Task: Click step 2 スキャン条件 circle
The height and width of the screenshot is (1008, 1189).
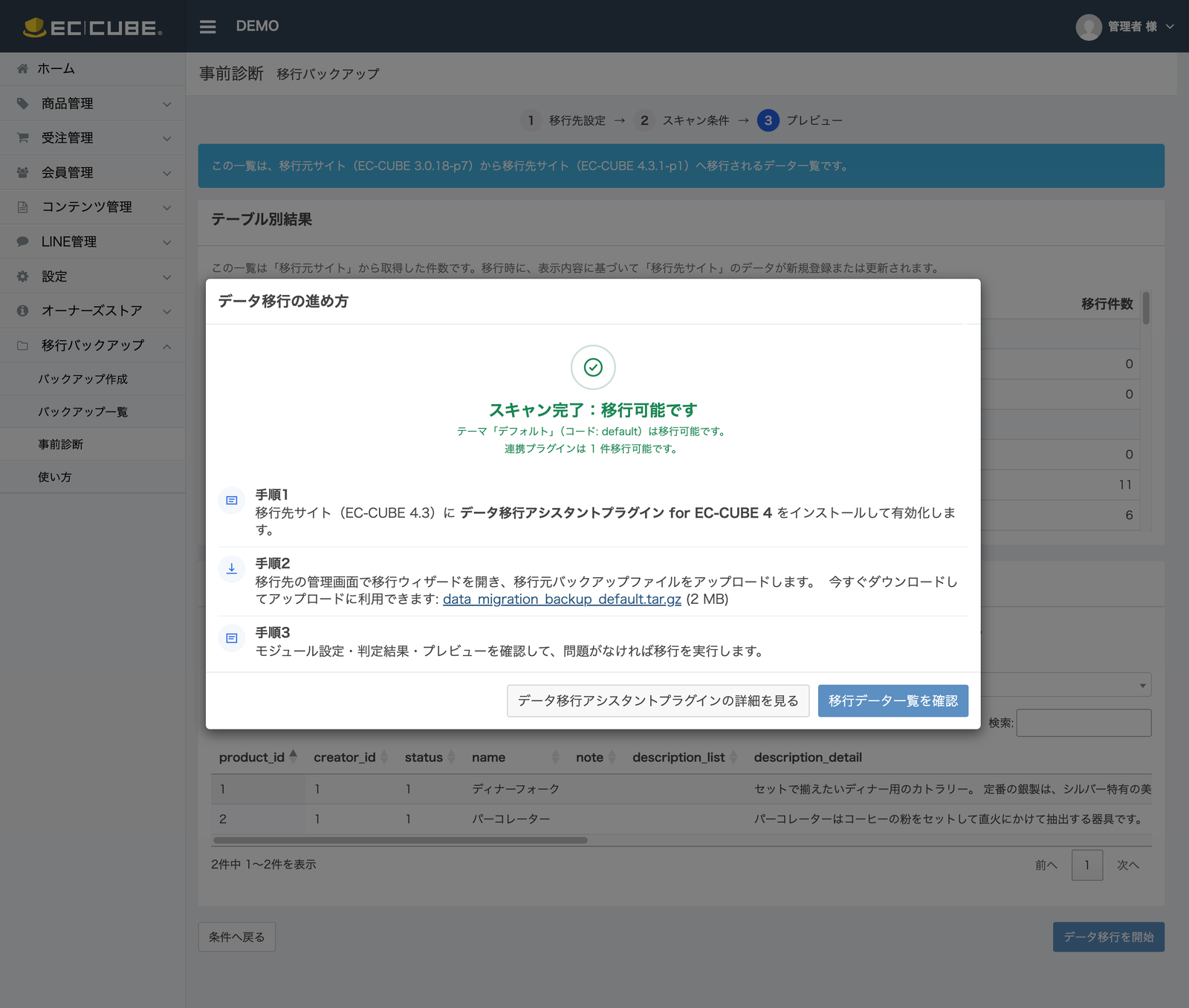Action: [x=644, y=120]
